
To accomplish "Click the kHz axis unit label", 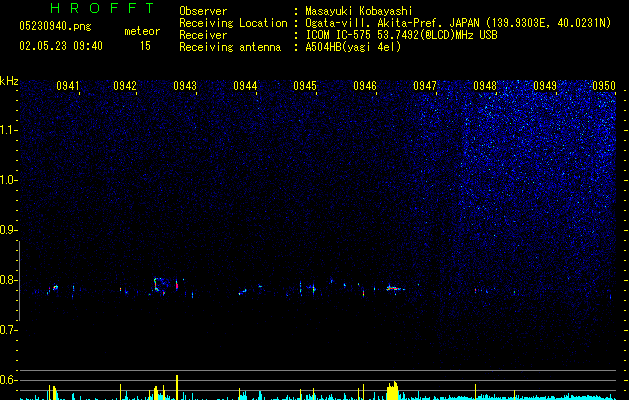I will tap(9, 81).
